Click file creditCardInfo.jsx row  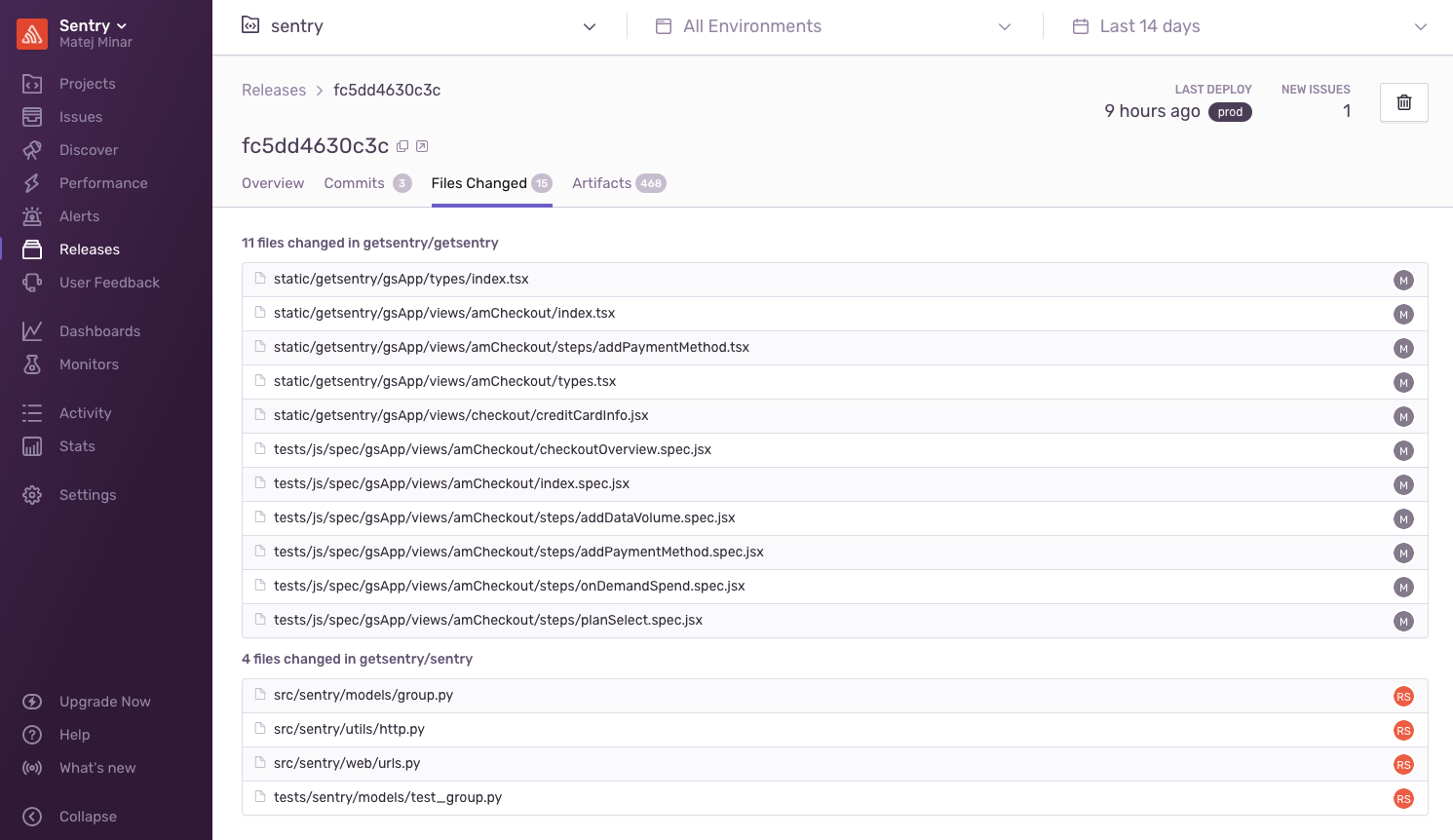834,416
